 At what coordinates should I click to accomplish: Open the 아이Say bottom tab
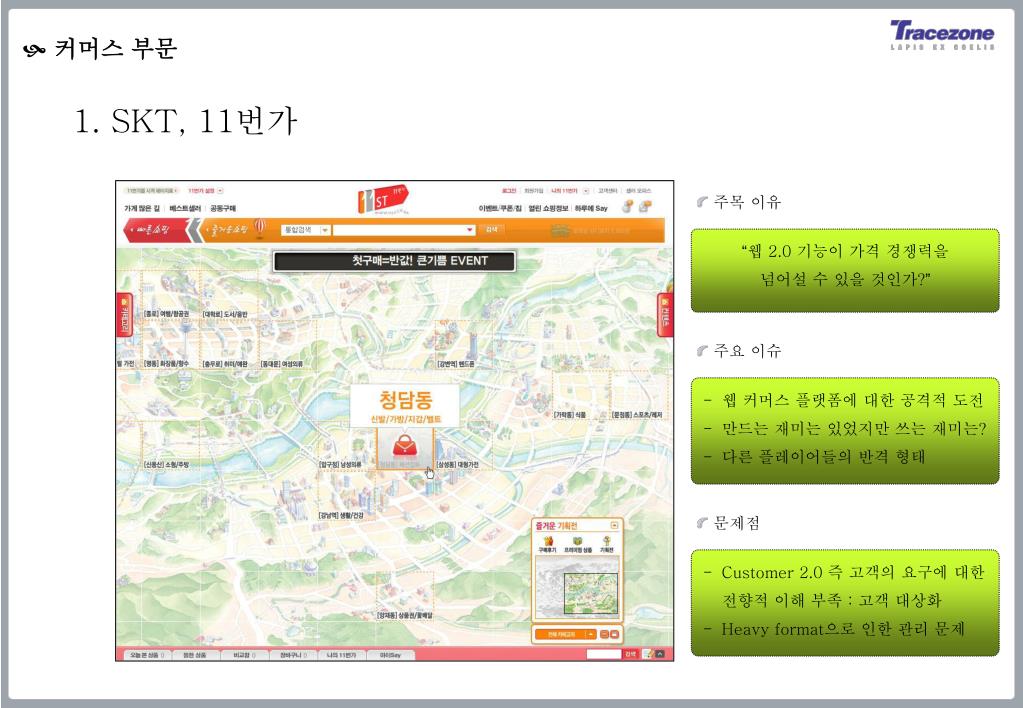pos(390,654)
